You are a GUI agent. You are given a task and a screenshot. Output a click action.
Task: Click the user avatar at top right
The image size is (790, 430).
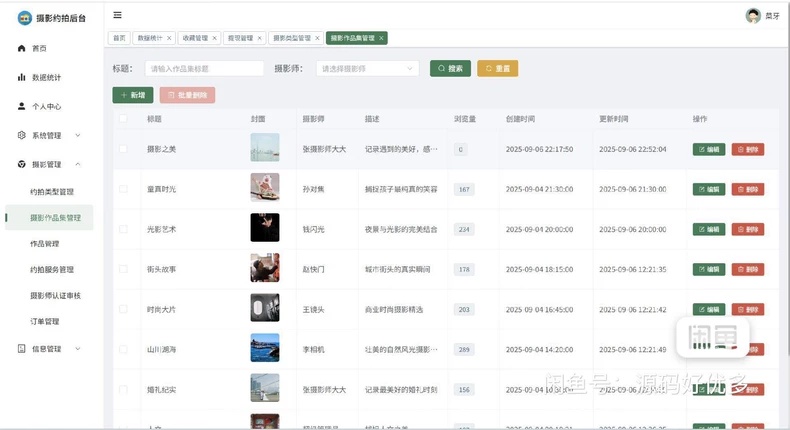(x=753, y=16)
